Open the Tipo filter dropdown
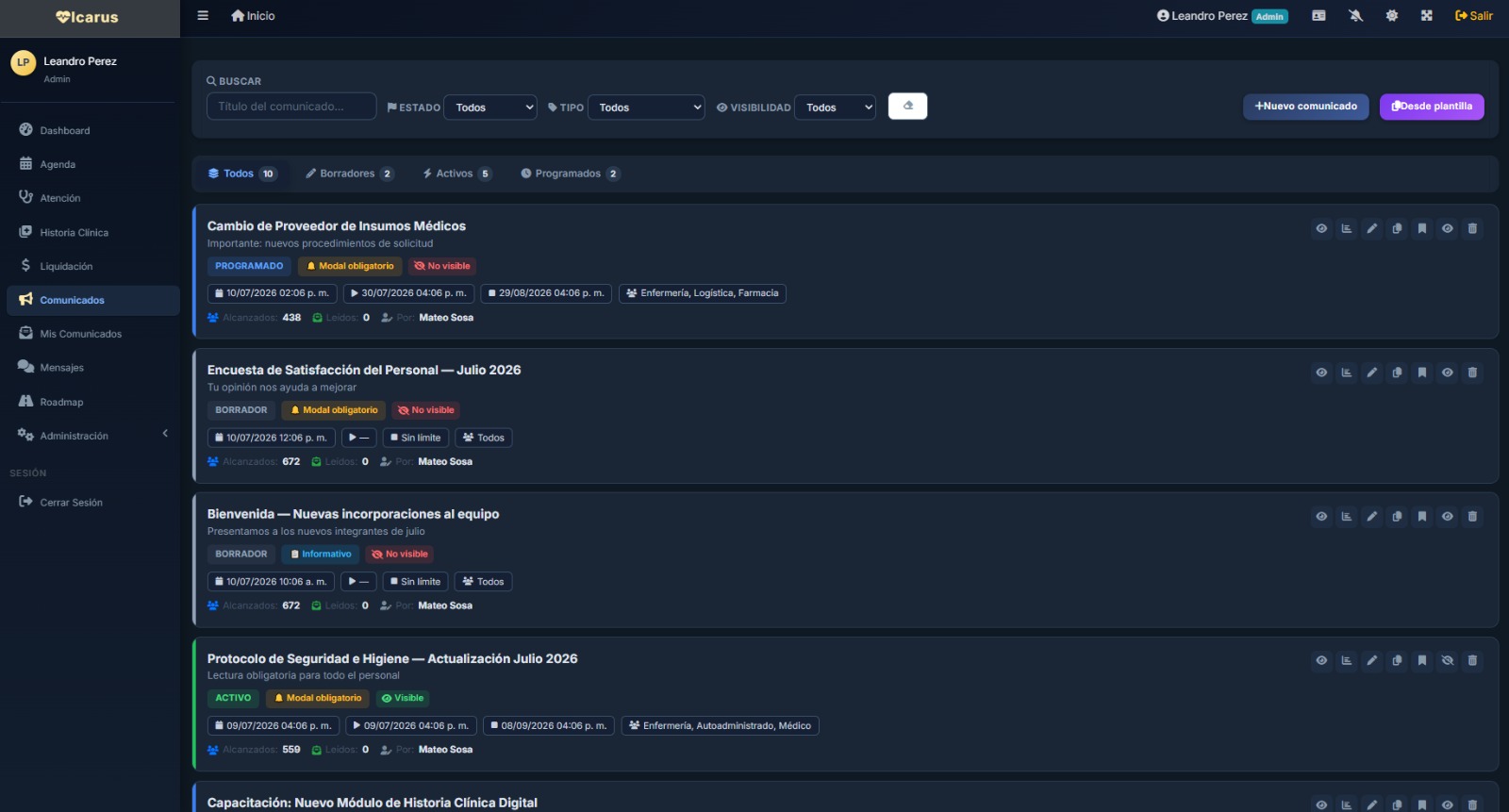This screenshot has width=1509, height=812. [646, 108]
